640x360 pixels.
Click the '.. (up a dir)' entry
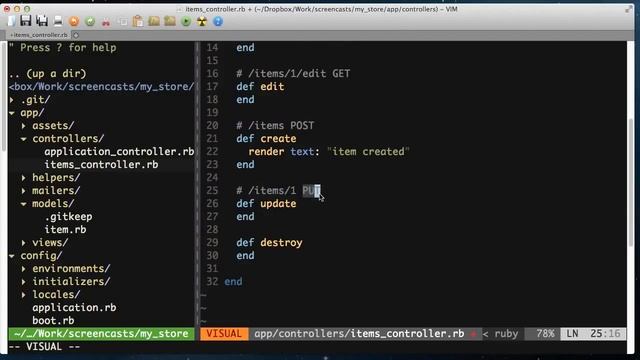(x=47, y=73)
